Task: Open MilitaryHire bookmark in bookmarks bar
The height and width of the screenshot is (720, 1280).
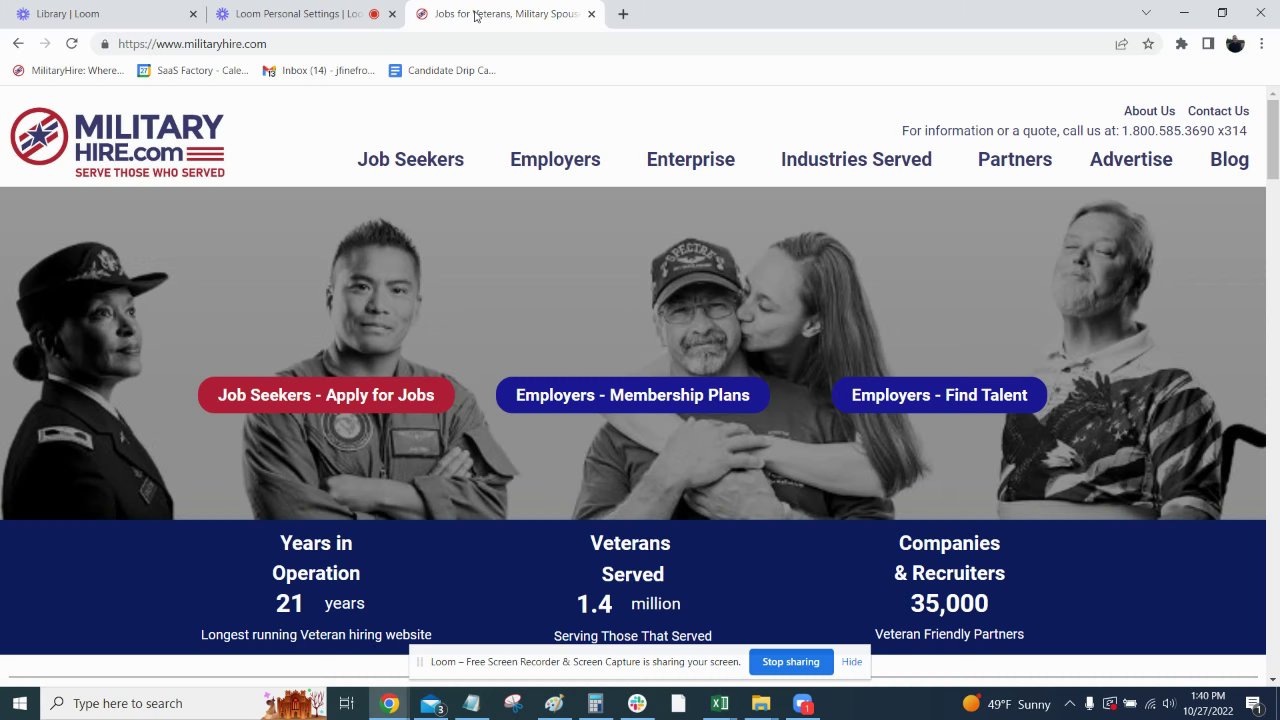Action: [x=68, y=71]
